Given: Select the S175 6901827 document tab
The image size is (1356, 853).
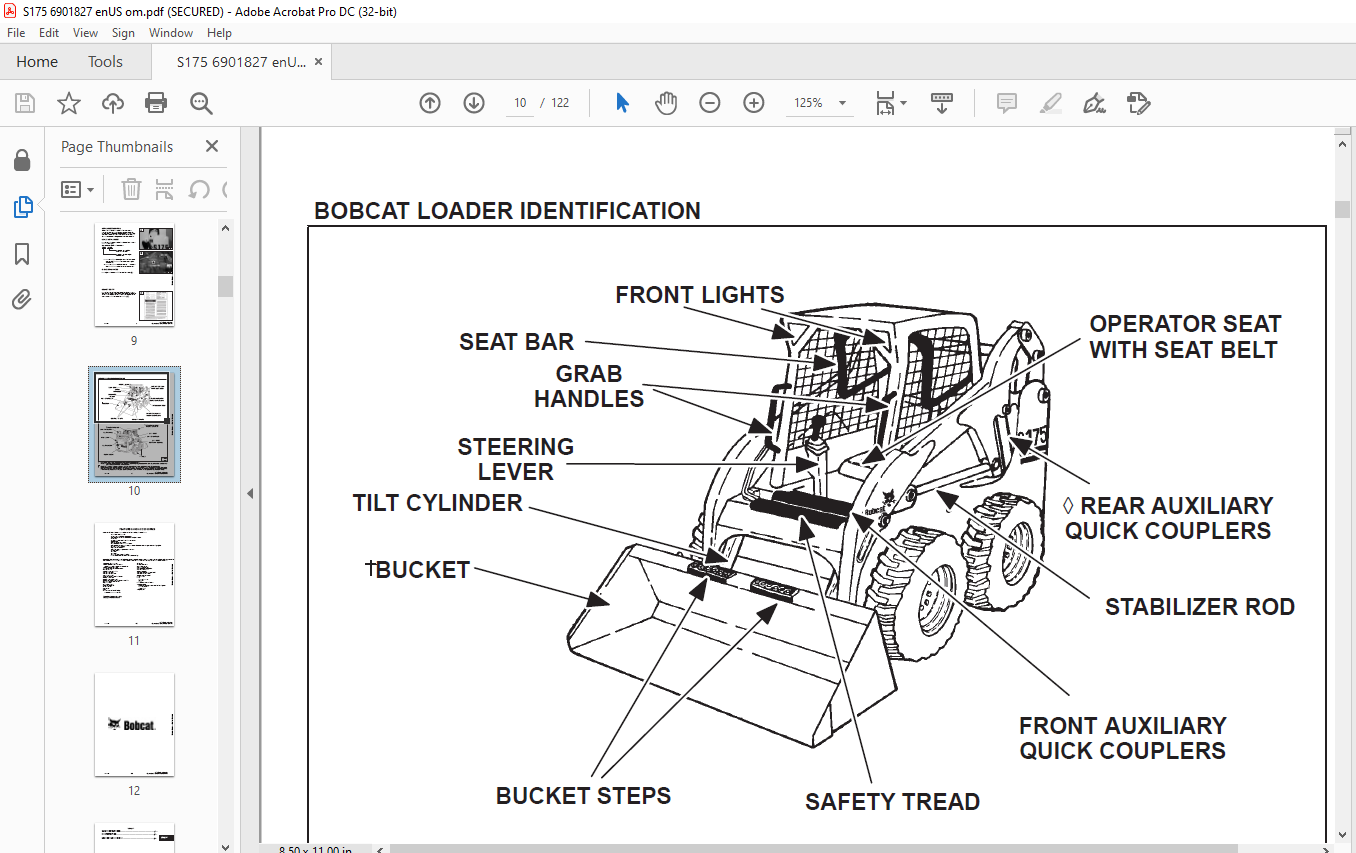Looking at the screenshot, I should [241, 62].
